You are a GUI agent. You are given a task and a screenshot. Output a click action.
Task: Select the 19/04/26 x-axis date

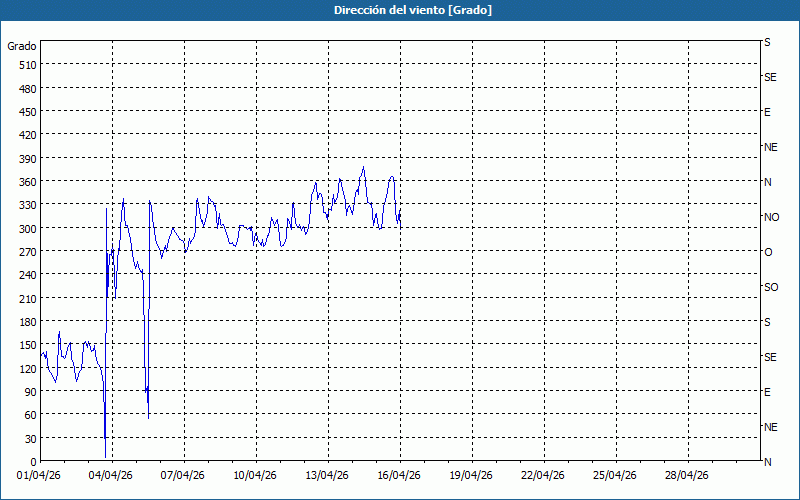[x=472, y=476]
